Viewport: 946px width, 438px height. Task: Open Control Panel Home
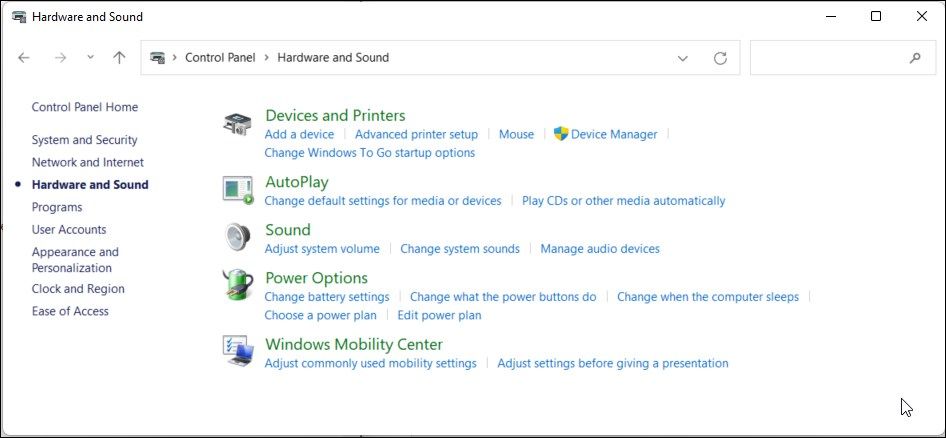(x=85, y=107)
